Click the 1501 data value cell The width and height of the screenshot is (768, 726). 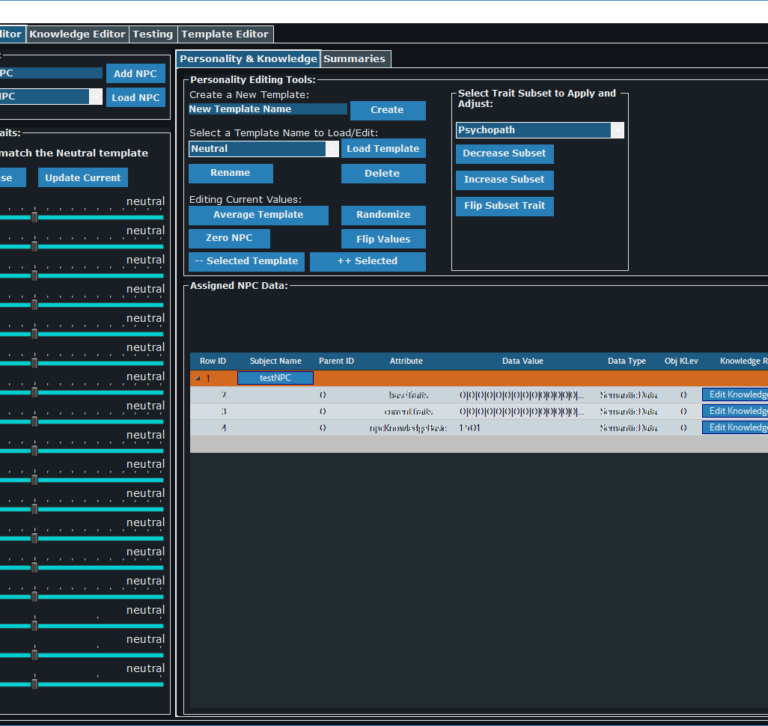coord(523,428)
